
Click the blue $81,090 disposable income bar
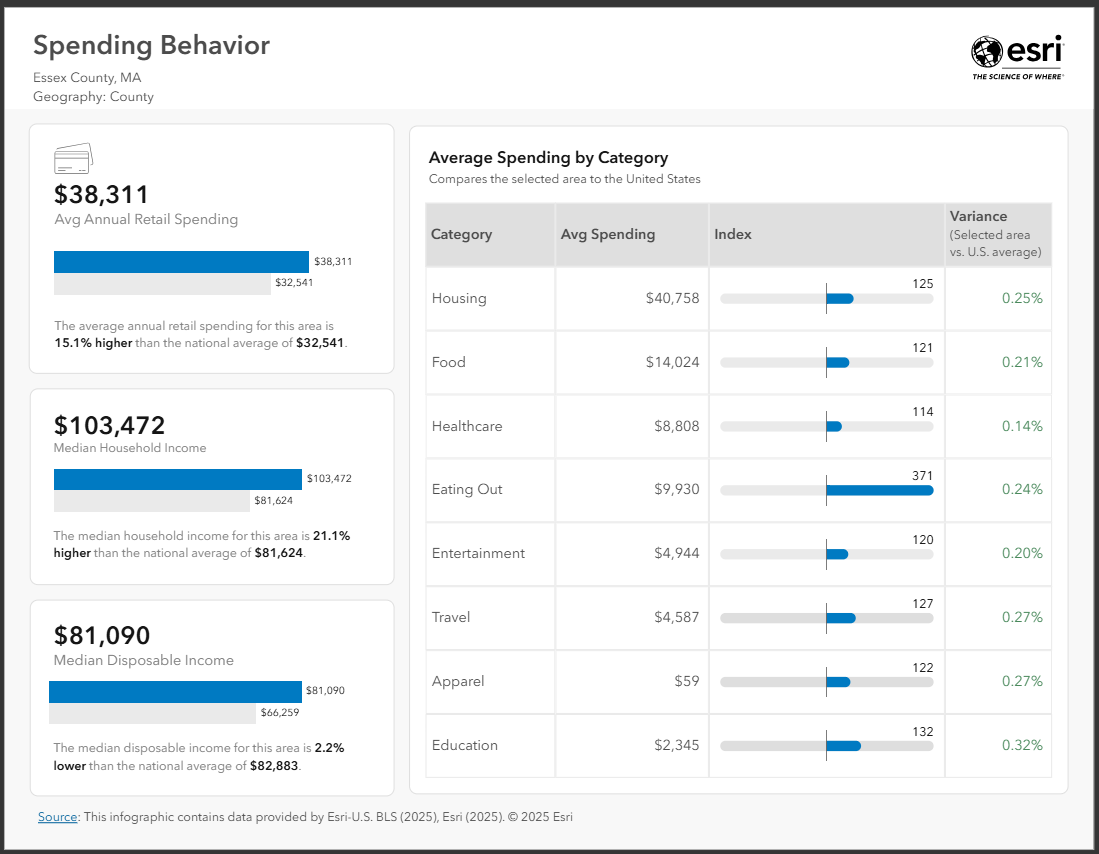tap(175, 691)
